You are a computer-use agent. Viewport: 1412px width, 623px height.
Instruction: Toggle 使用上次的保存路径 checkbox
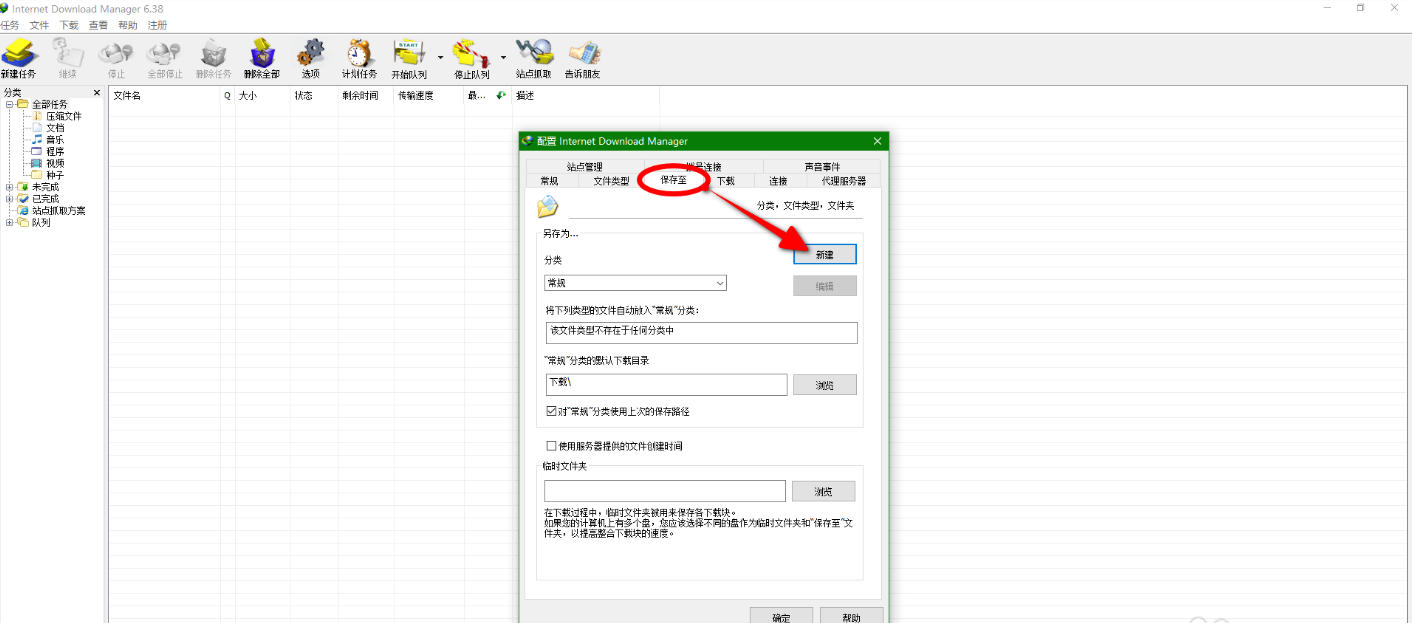[x=552, y=411]
